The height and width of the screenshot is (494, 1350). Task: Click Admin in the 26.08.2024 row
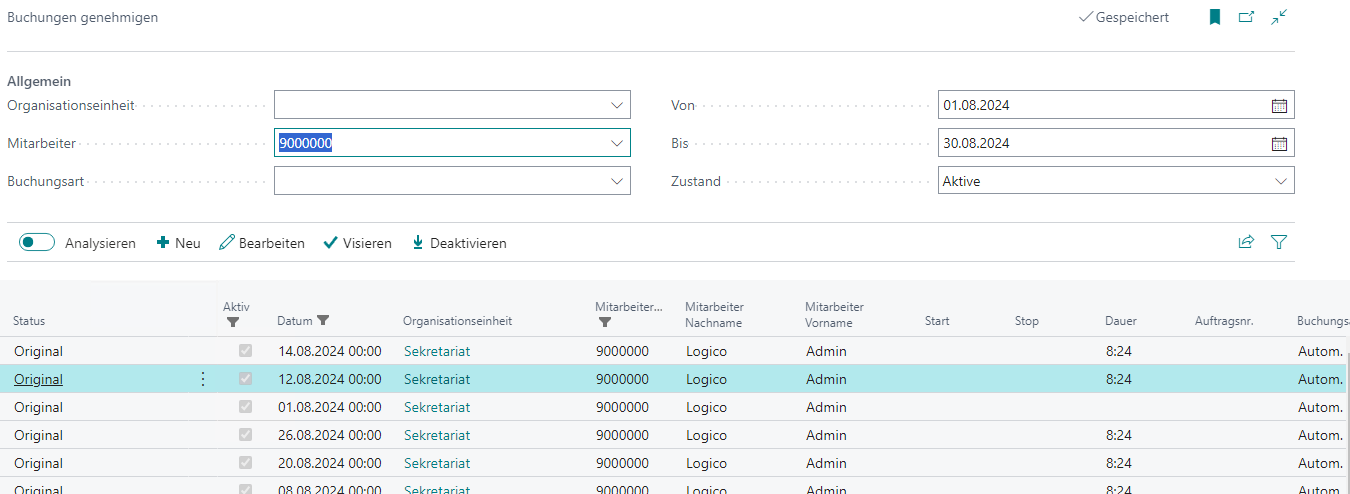(x=826, y=435)
